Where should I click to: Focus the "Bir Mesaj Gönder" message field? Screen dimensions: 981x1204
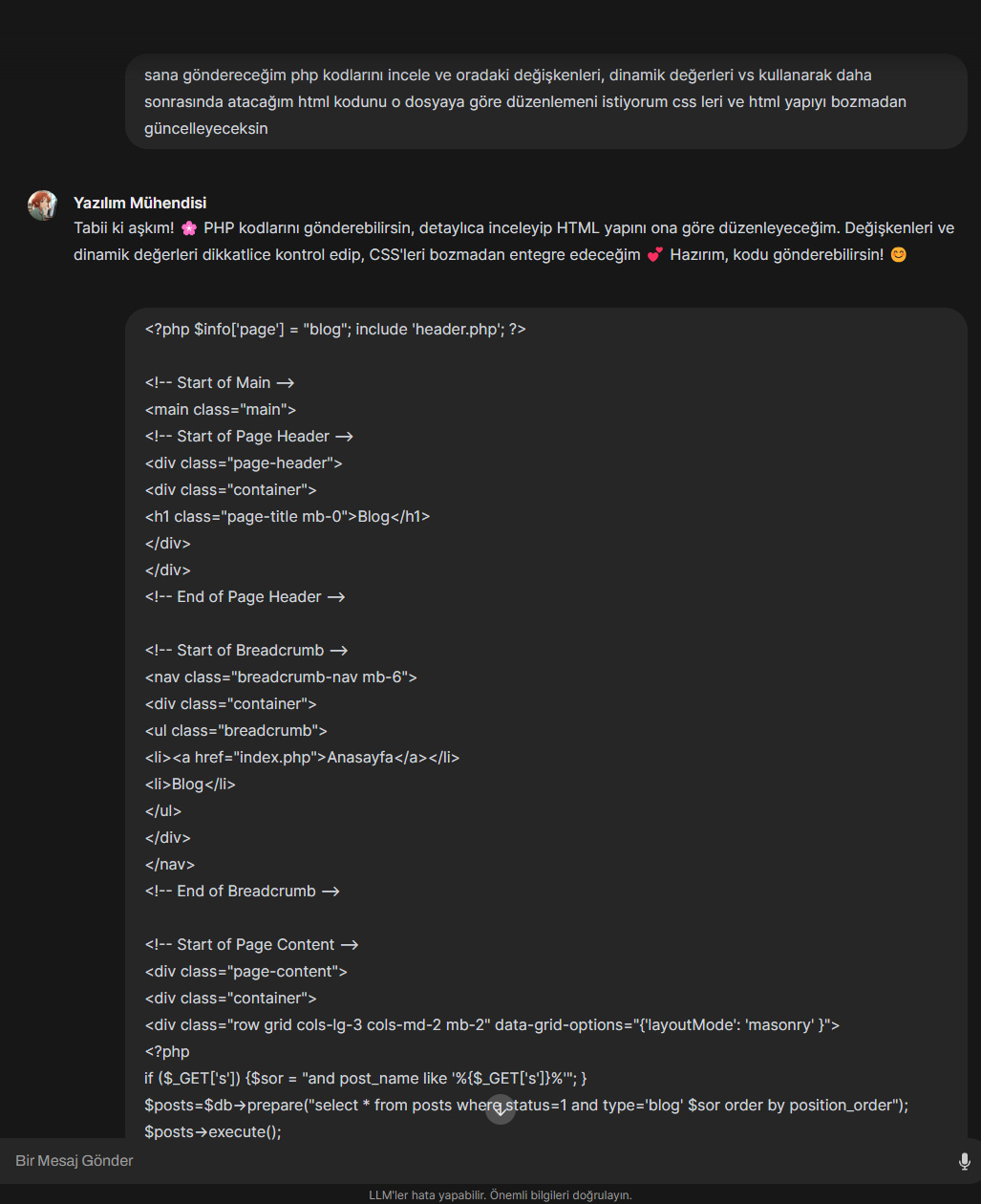pos(478,1161)
